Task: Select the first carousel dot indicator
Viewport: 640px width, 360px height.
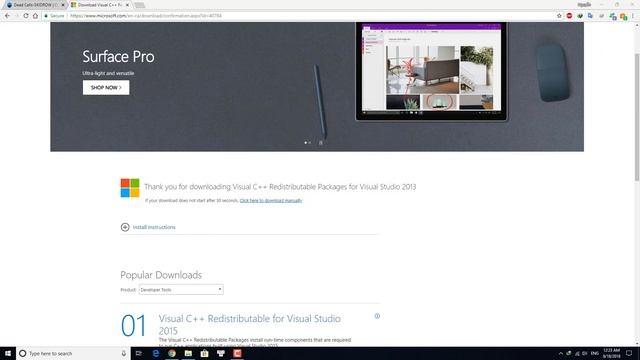Action: tap(305, 142)
